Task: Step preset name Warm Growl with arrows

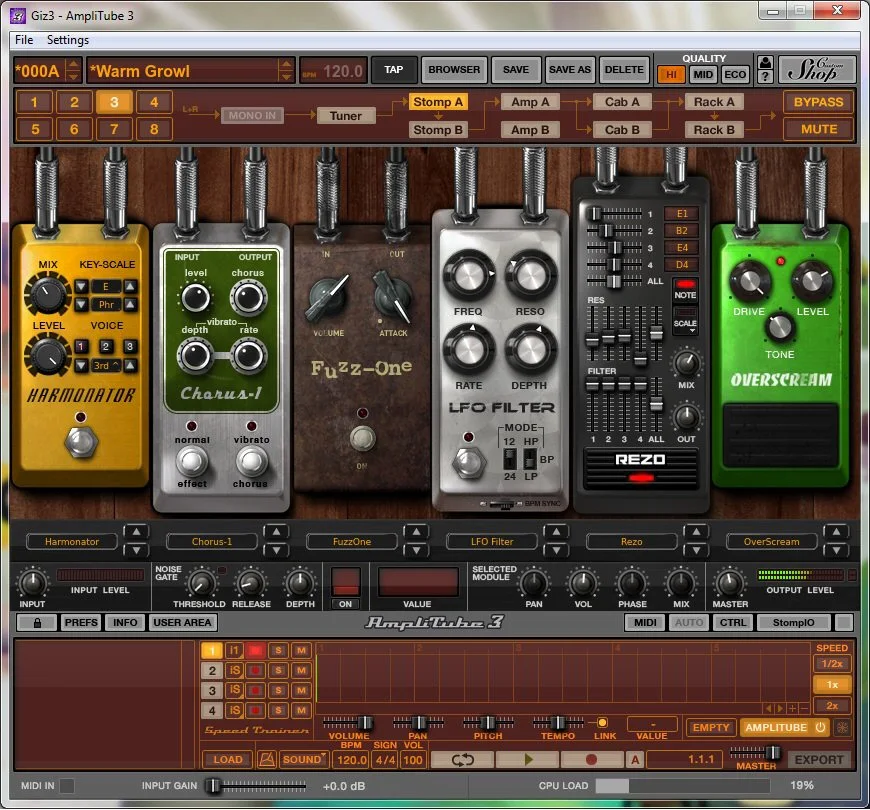Action: point(285,70)
